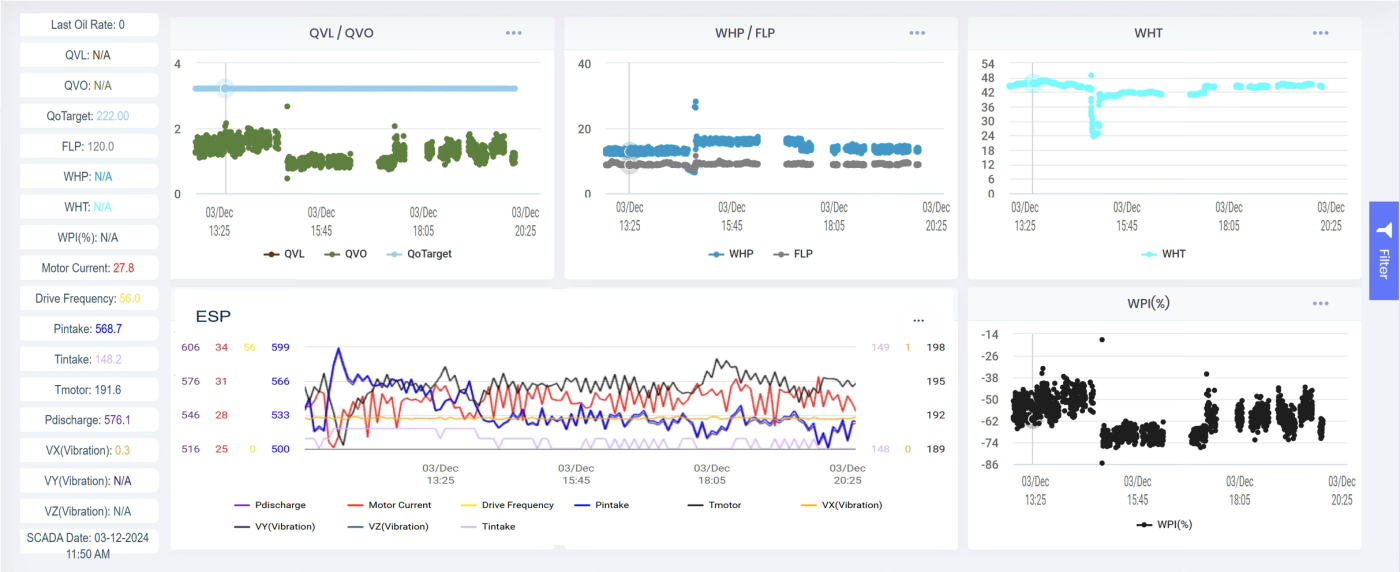Select the FLP: 120.0 card
This screenshot has width=1400, height=572.
pyautogui.click(x=89, y=146)
